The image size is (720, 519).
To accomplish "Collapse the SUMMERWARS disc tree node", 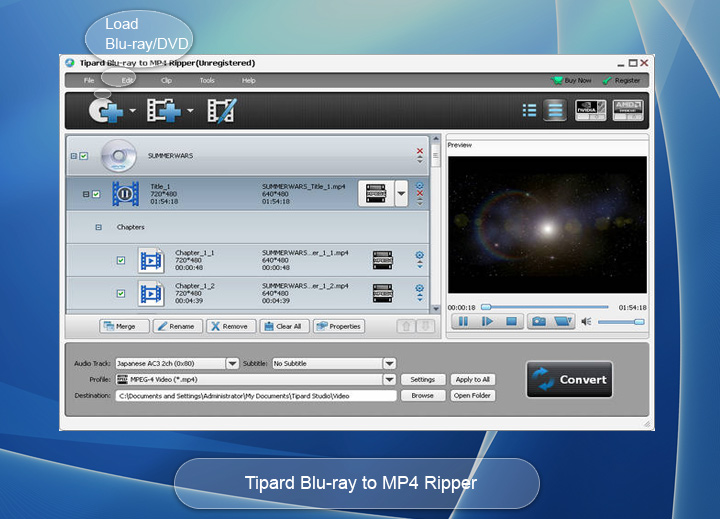I will coord(73,156).
